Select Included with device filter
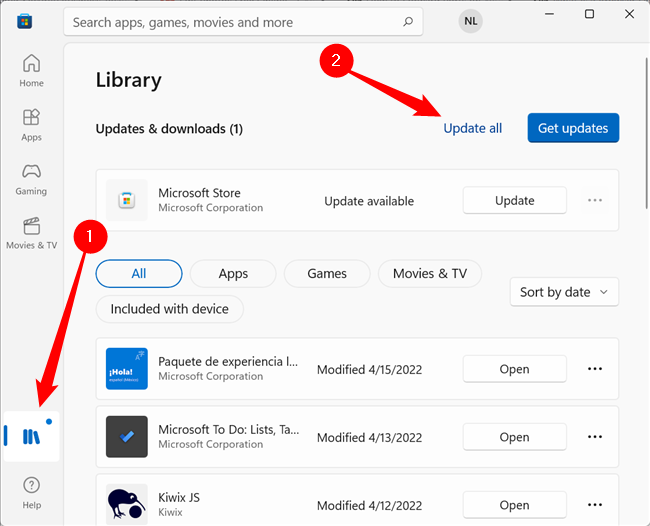Screen dimensions: 650x526 tap(170, 309)
